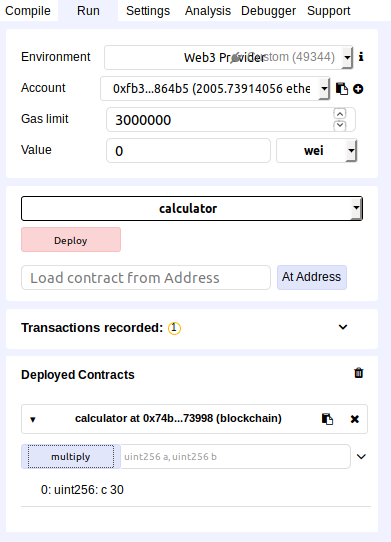Viewport: 391px width, 542px height.
Task: Decrease the Gas limit with down arrow
Action: tap(340, 125)
